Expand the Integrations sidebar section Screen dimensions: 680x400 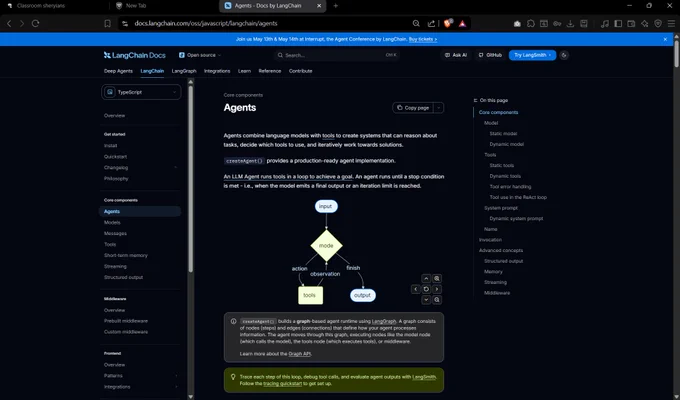click(176, 387)
